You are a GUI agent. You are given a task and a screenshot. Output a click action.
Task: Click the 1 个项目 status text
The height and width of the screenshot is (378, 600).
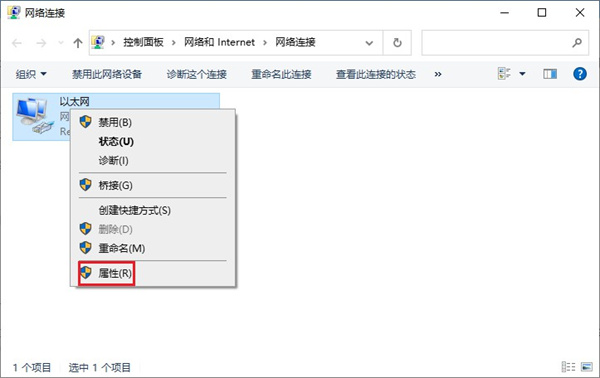32,368
